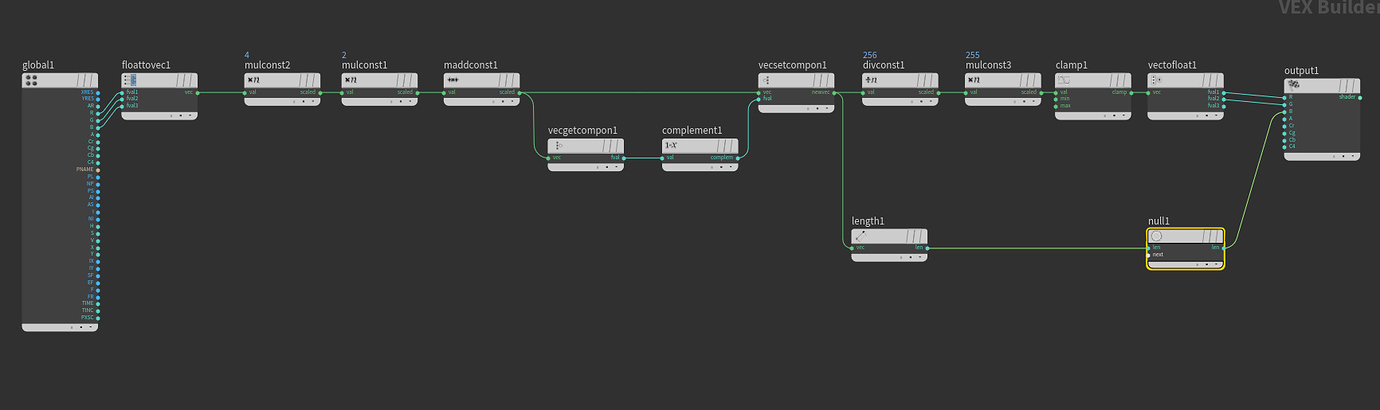Select the length1 name label
Image resolution: width=1380 pixels, height=410 pixels.
[x=868, y=221]
